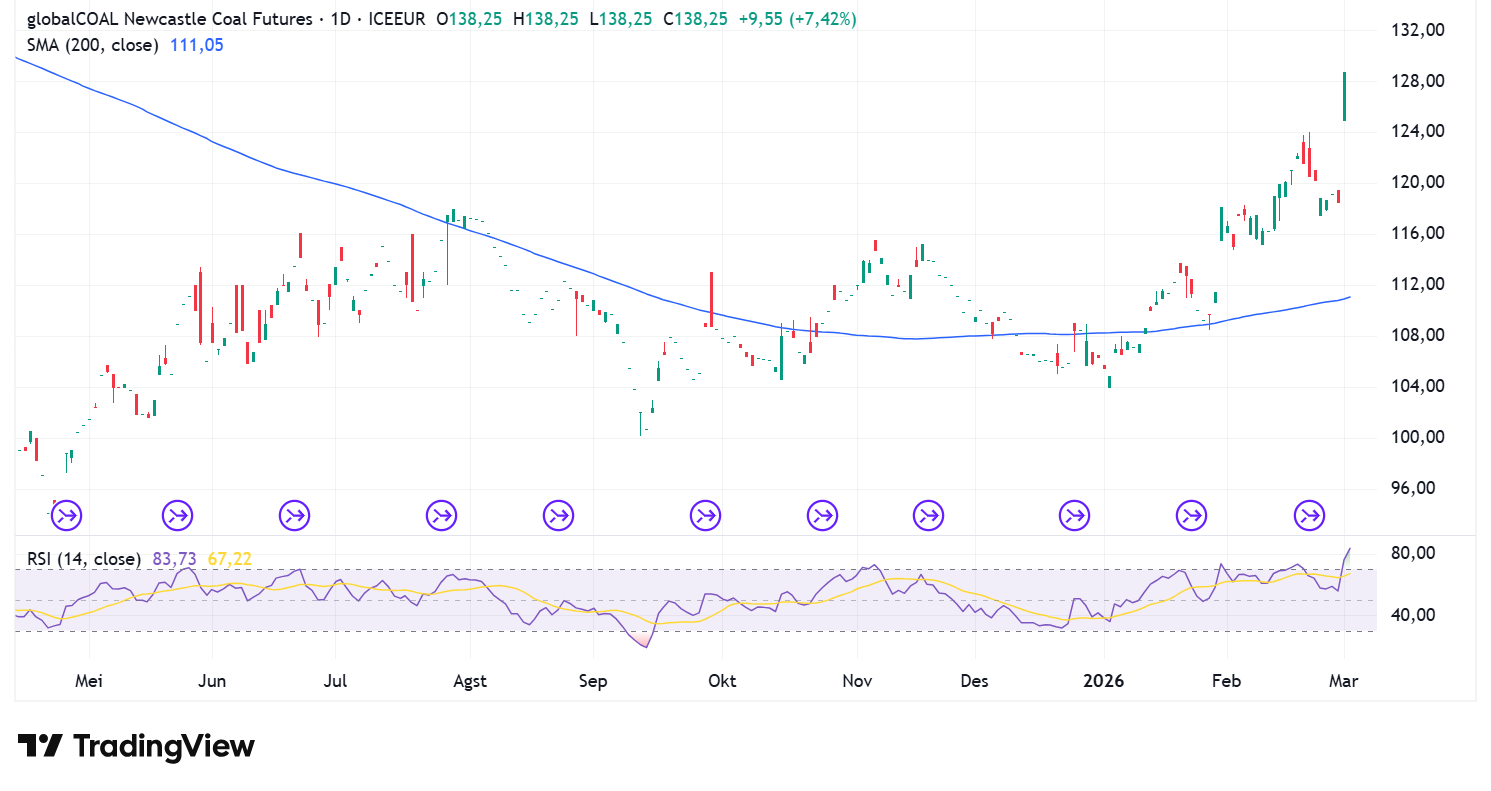Select the rollover marker just before Nov
1491x791 pixels.
point(822,516)
